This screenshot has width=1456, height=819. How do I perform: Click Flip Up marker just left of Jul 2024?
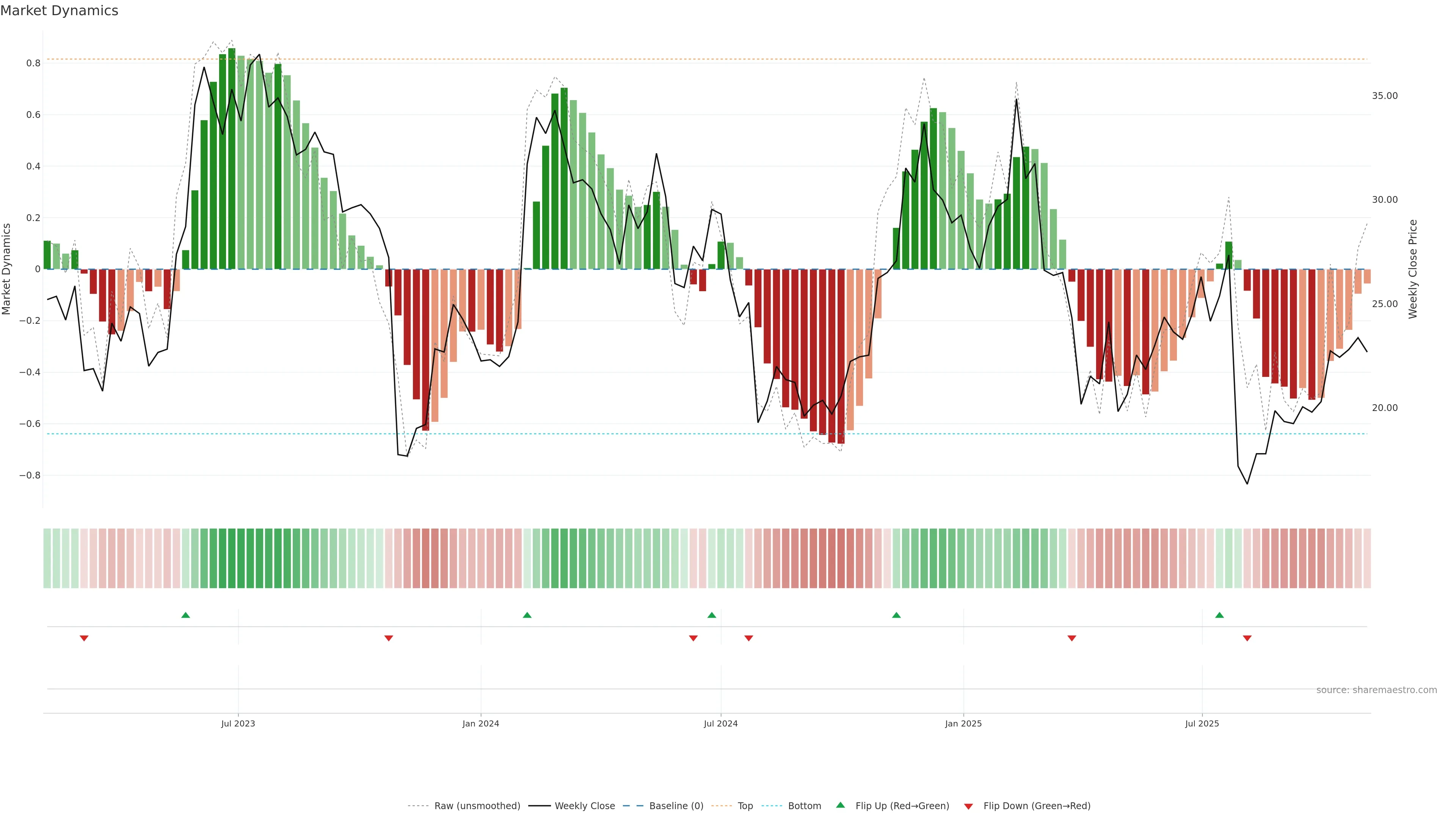click(x=712, y=615)
